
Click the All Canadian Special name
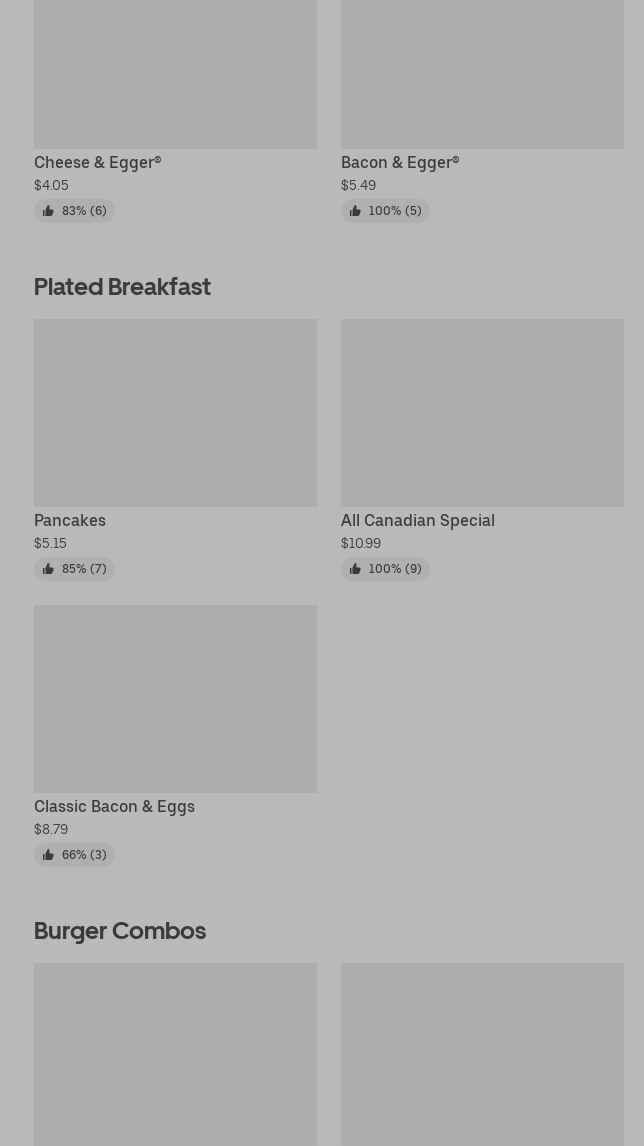pos(418,520)
